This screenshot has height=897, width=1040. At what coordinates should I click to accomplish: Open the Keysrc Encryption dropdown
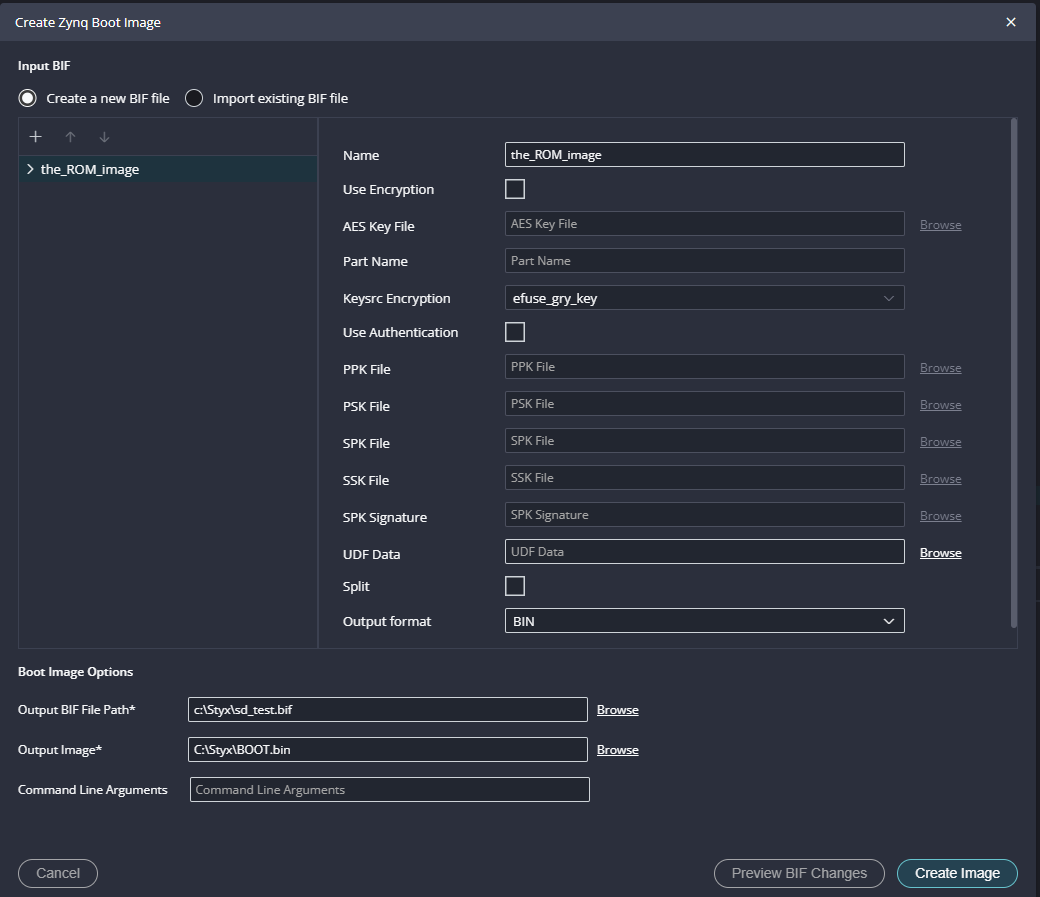(x=704, y=298)
